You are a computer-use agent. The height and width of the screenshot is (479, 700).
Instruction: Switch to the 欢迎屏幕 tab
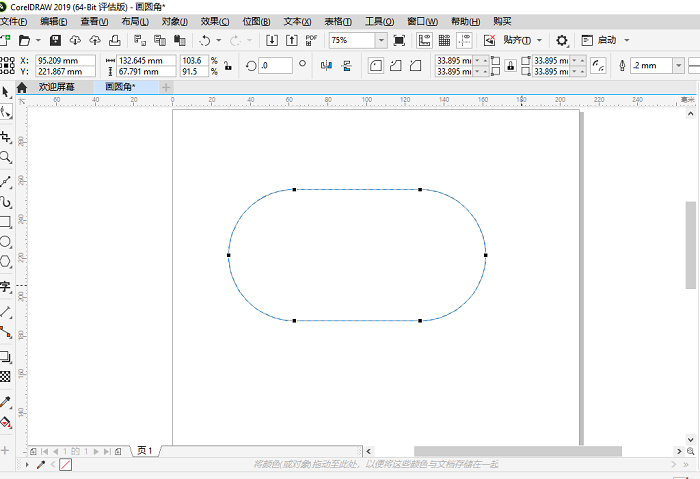pyautogui.click(x=56, y=87)
